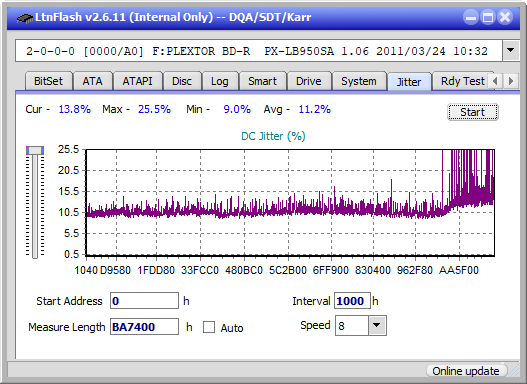Select the Log tab

(x=220, y=81)
